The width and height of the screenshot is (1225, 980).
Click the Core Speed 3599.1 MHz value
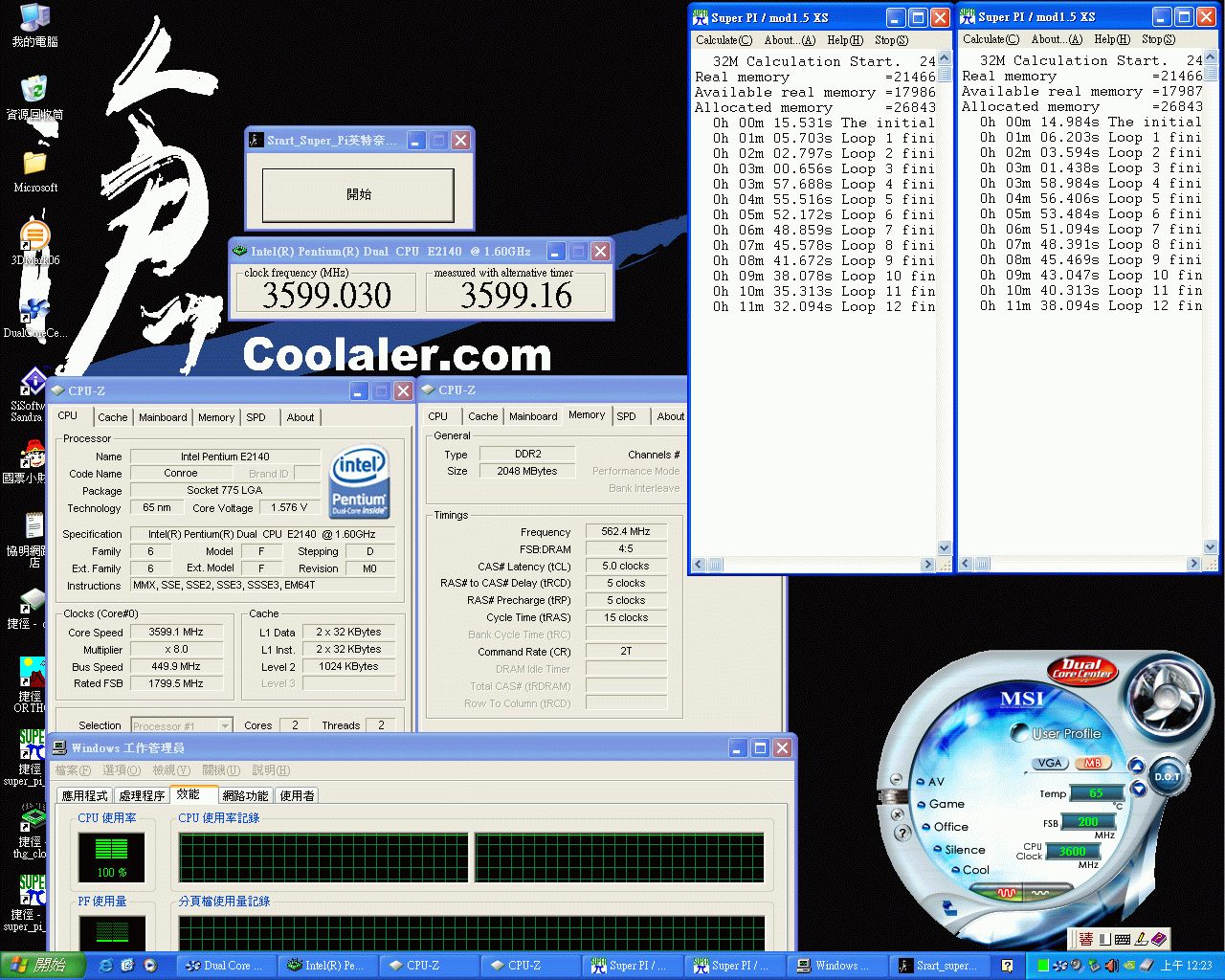pyautogui.click(x=176, y=633)
